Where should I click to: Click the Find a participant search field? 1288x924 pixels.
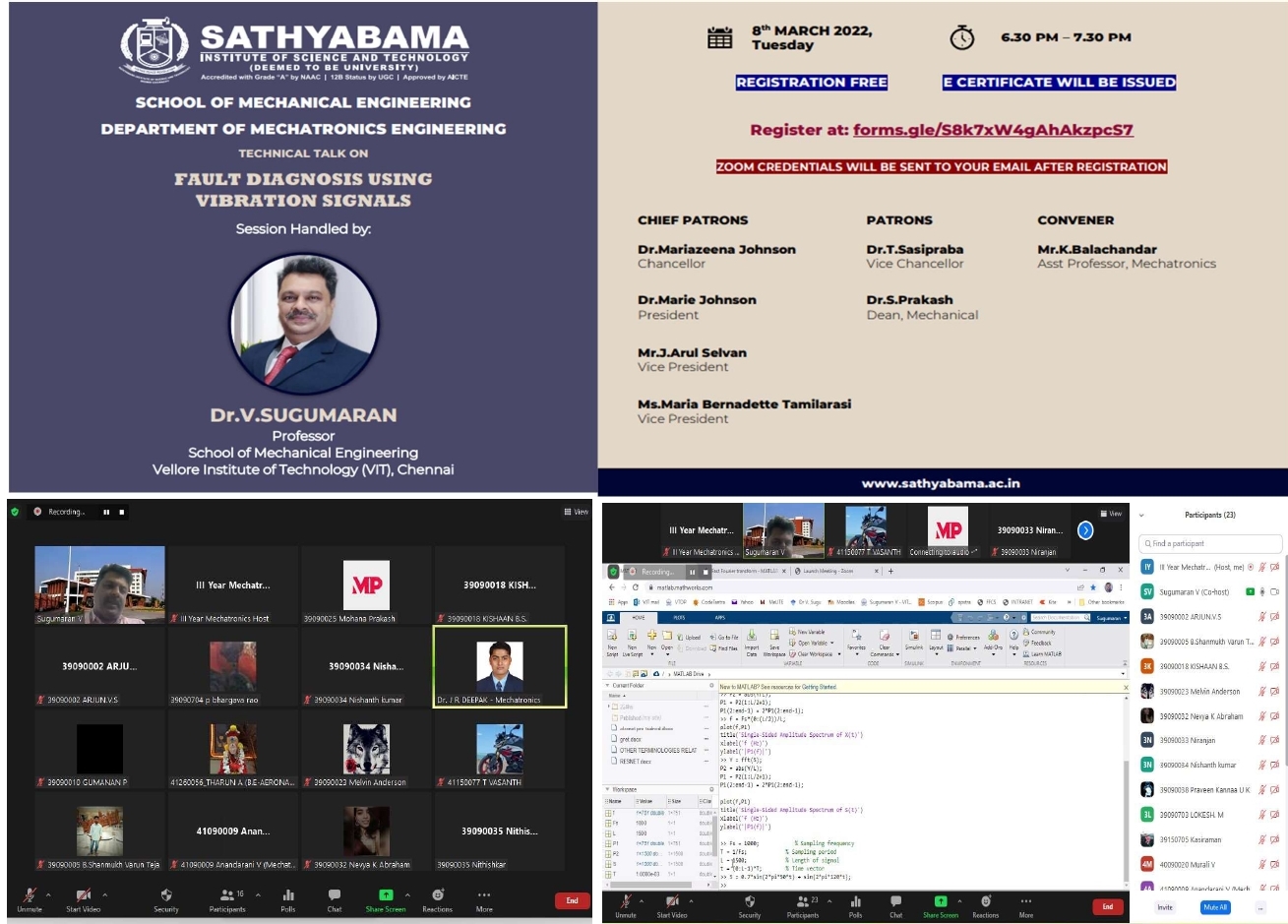(1208, 543)
